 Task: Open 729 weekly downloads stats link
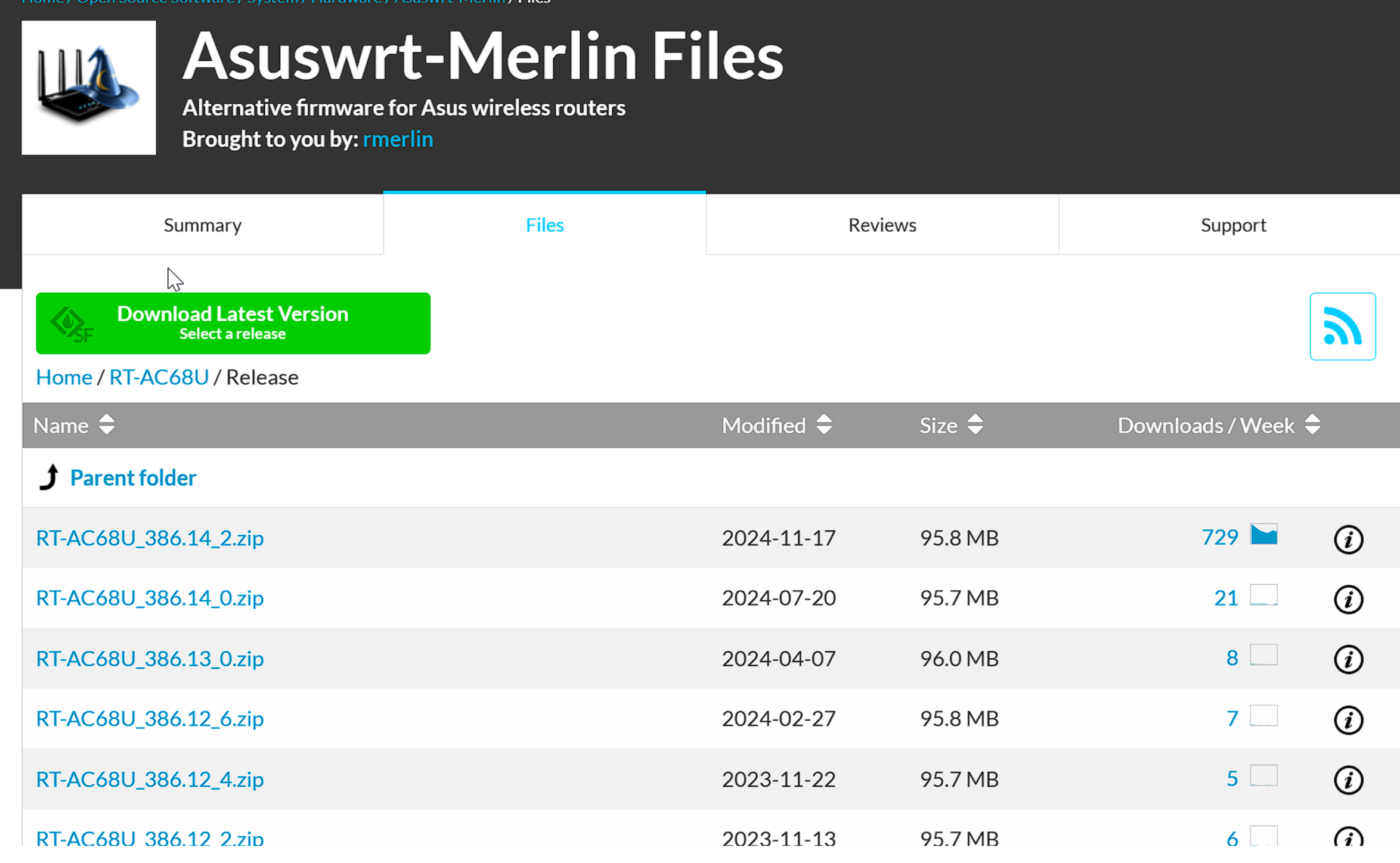coord(1219,537)
